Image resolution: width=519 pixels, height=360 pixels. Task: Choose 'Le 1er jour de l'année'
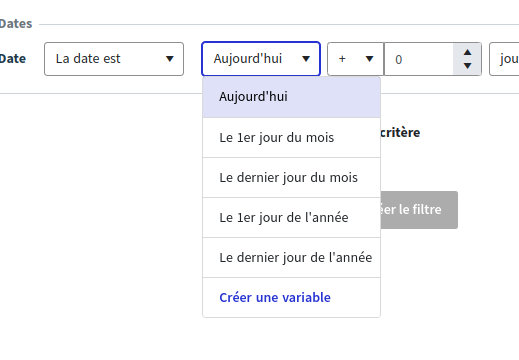pyautogui.click(x=291, y=218)
